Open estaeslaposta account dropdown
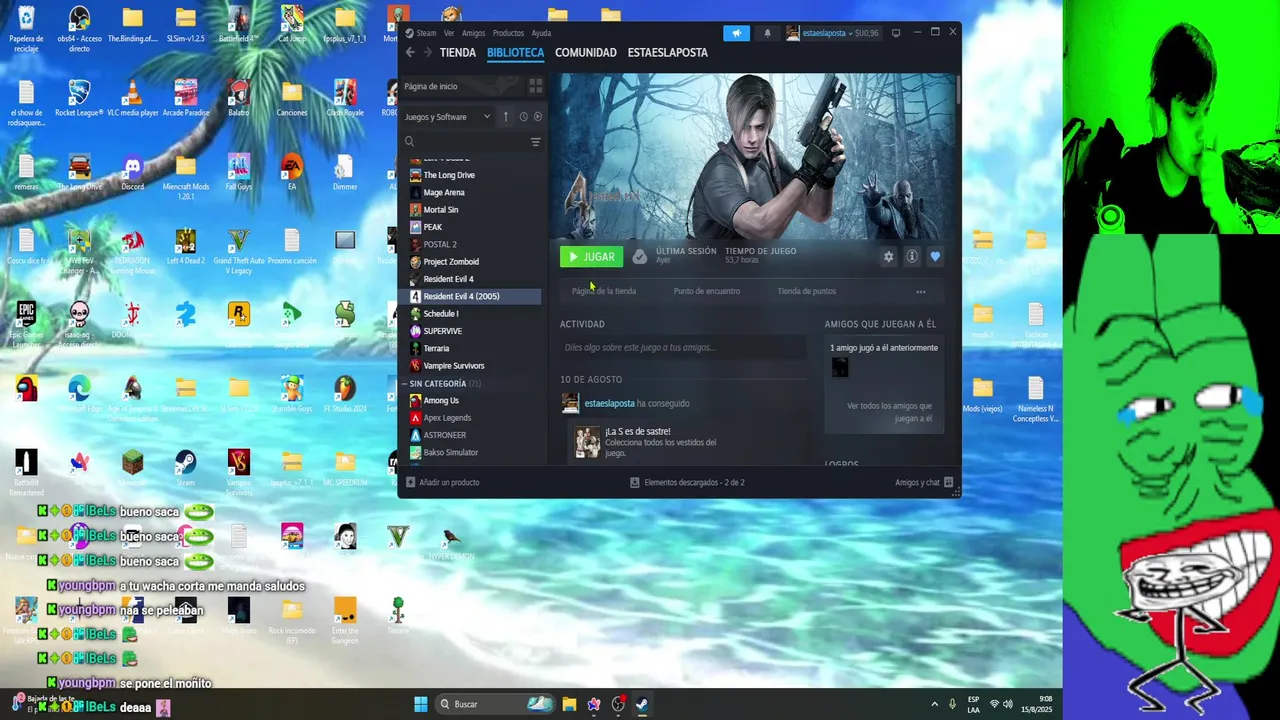This screenshot has width=1280, height=720. (x=832, y=33)
